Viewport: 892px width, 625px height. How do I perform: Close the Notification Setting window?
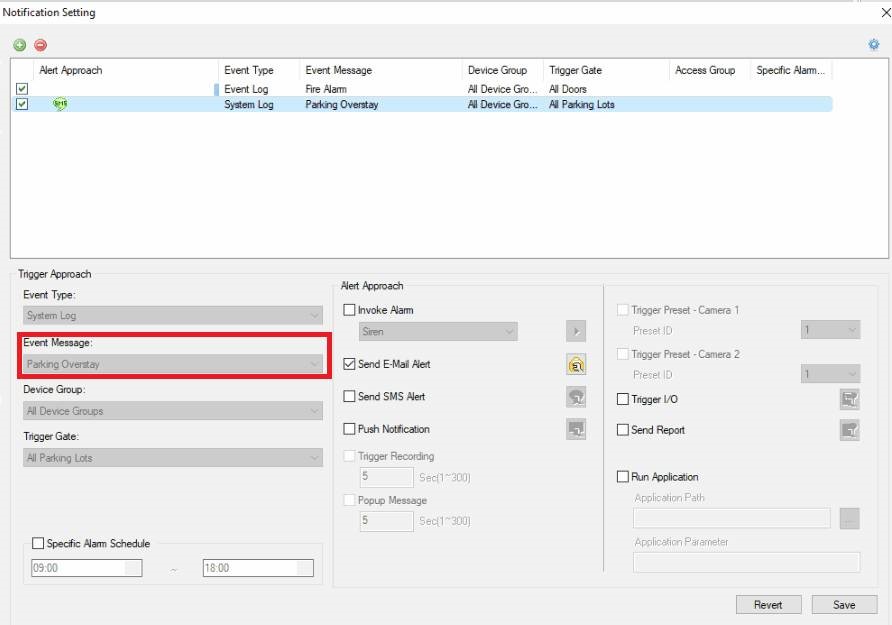coord(885,13)
